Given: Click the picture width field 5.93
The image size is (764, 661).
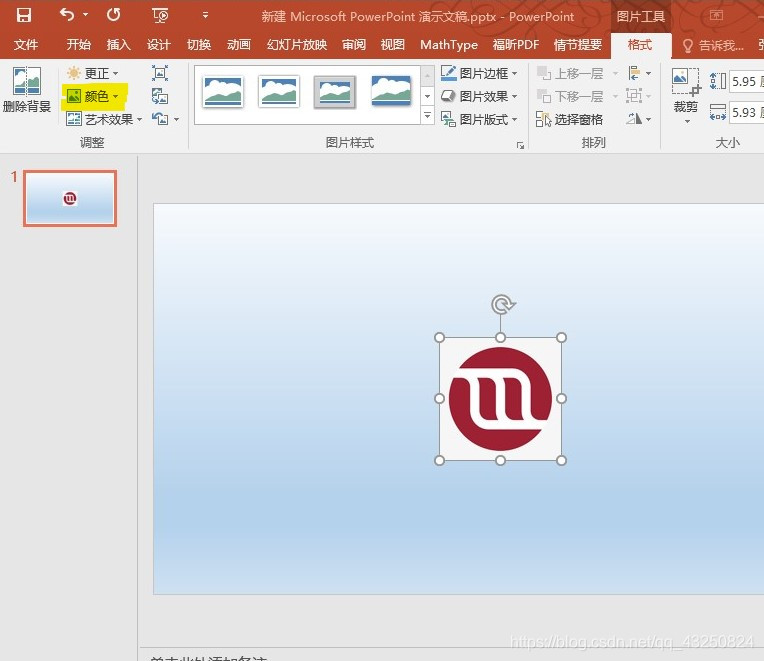Looking at the screenshot, I should [746, 113].
